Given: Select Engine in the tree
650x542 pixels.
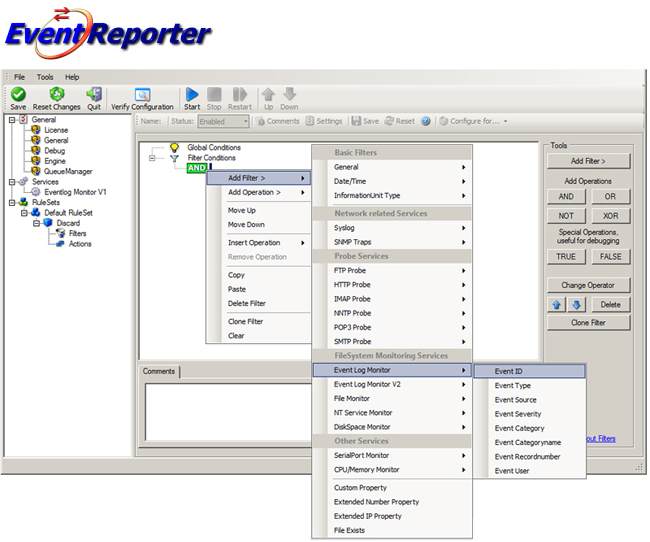Looking at the screenshot, I should click(x=55, y=161).
